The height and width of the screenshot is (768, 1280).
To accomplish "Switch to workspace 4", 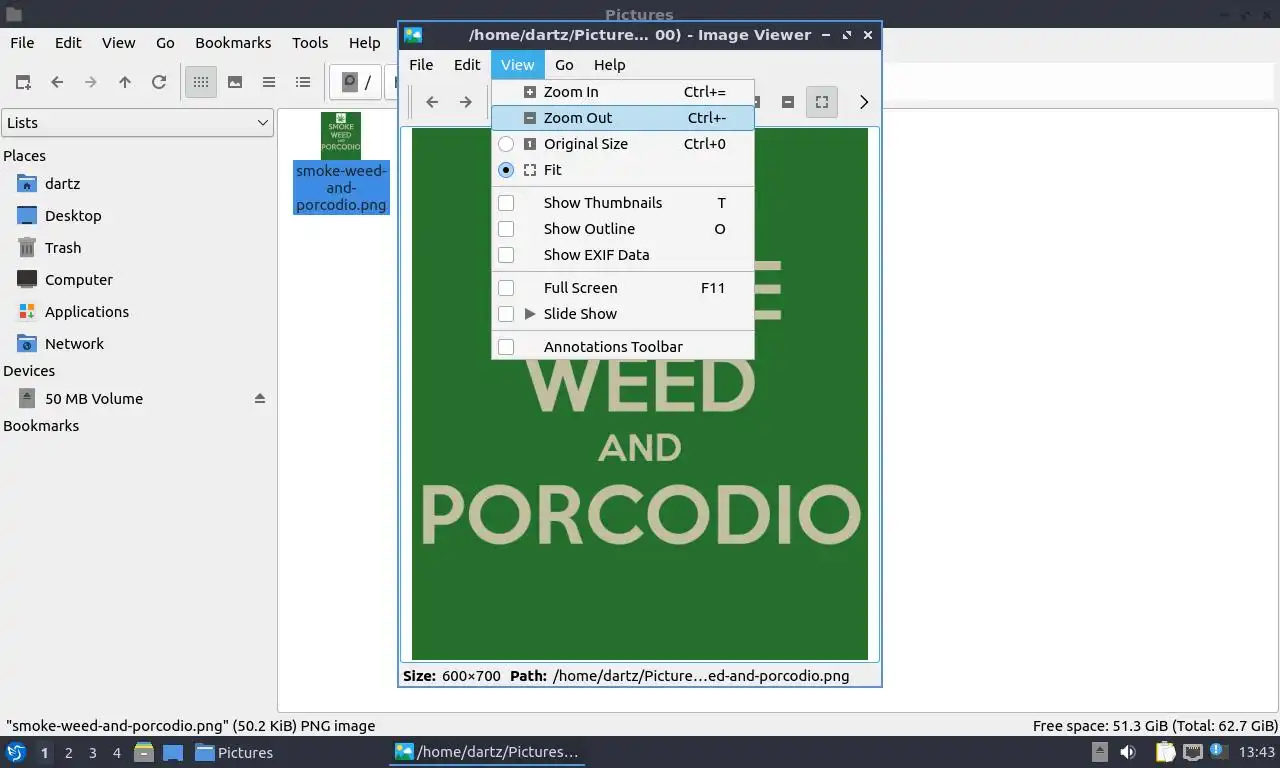I will click(117, 753).
